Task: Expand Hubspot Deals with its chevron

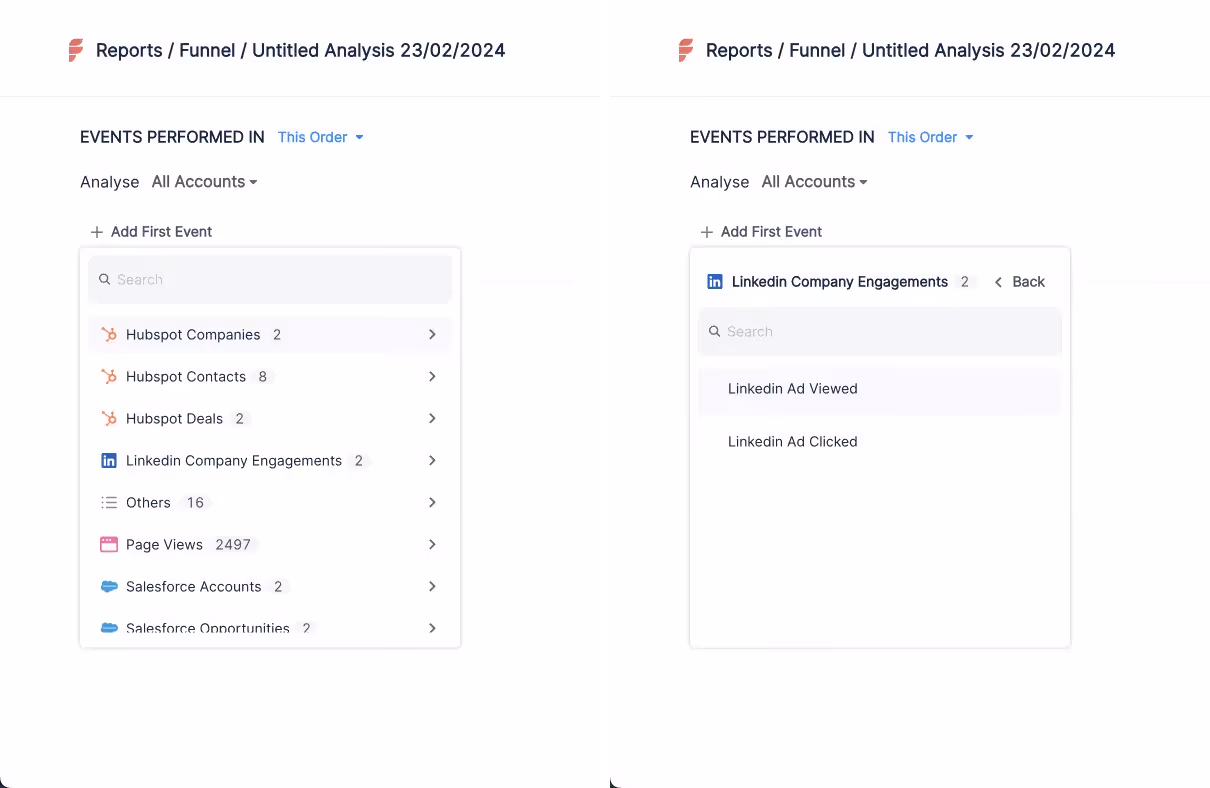Action: 432,418
